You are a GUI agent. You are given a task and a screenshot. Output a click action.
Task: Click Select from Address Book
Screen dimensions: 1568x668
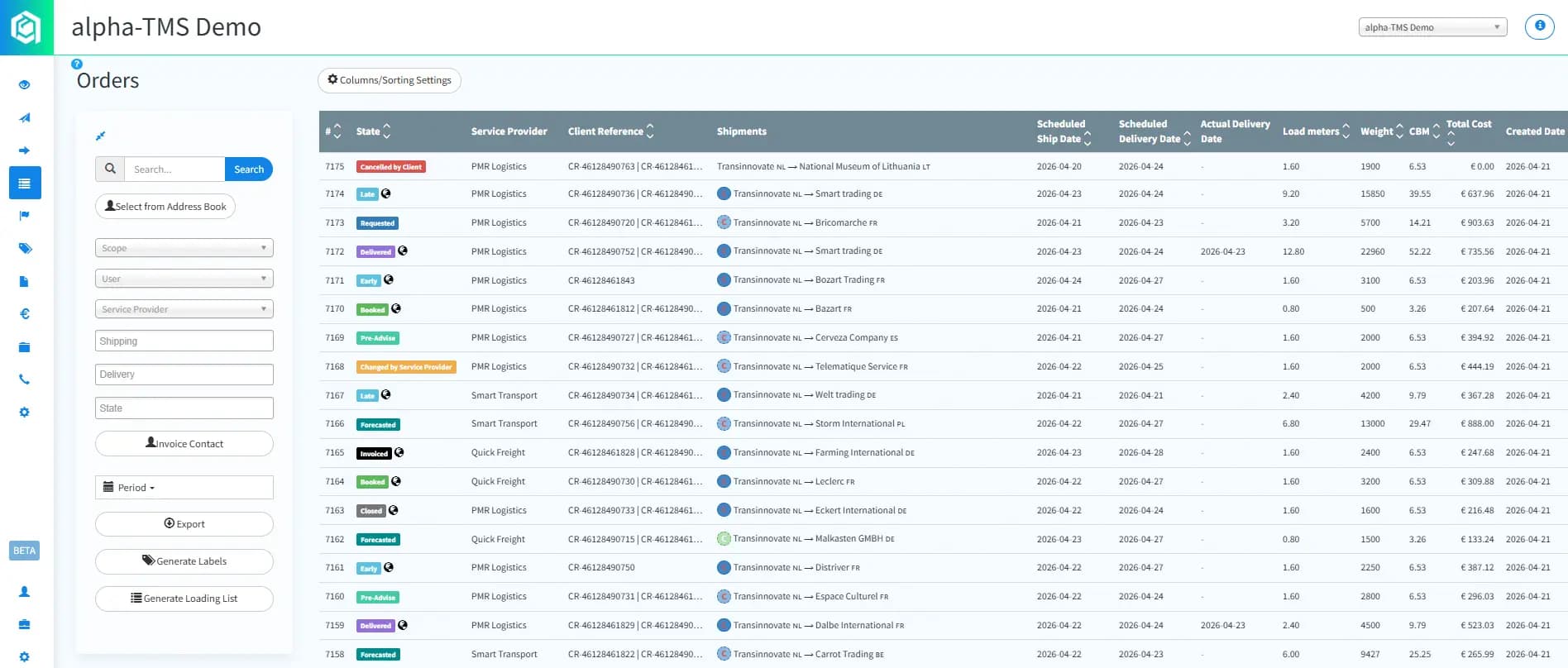(165, 207)
